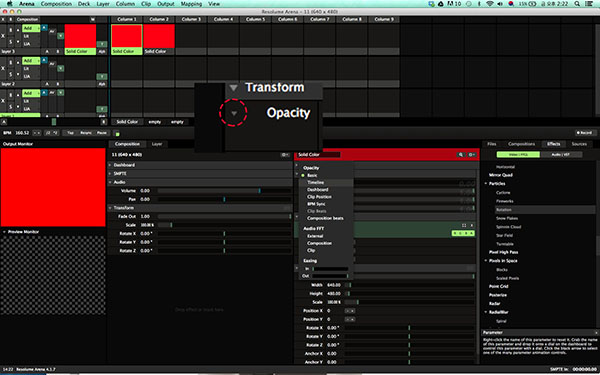Open the Add blend mode dropdown on Layer 3
The width and height of the screenshot is (600, 375).
[31, 28]
